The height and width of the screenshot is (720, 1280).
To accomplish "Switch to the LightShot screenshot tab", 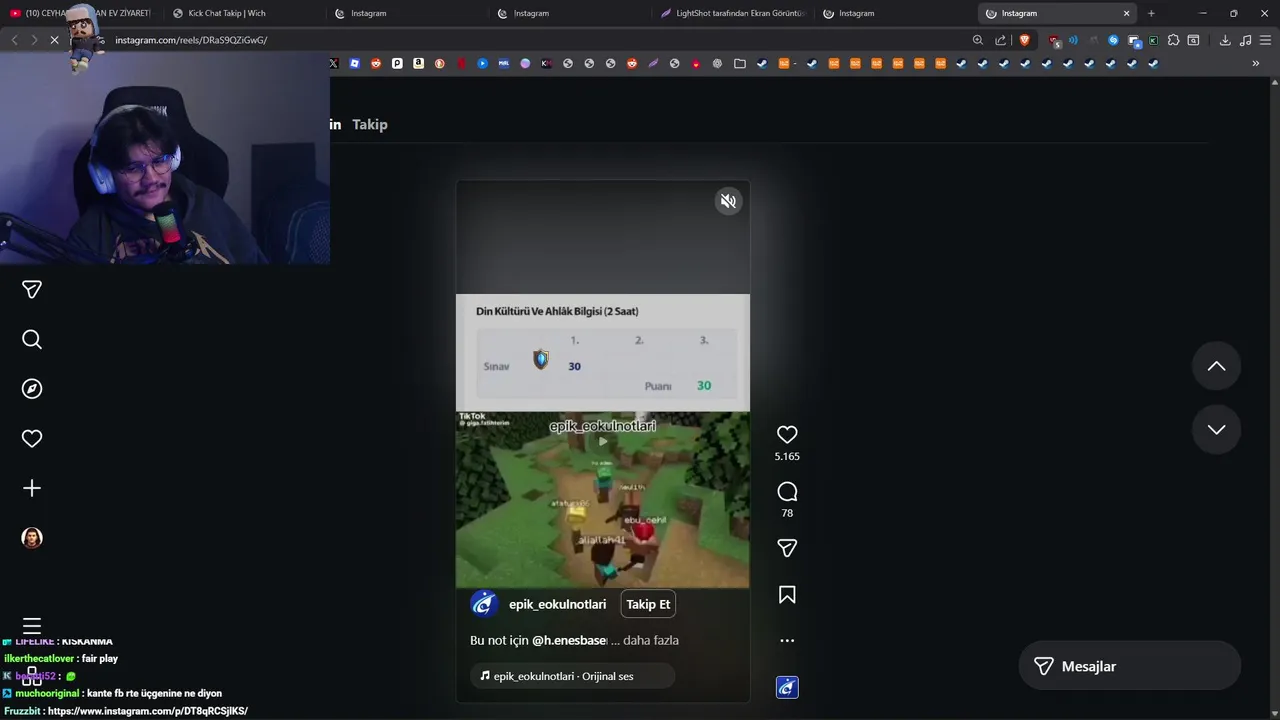I will coord(733,13).
